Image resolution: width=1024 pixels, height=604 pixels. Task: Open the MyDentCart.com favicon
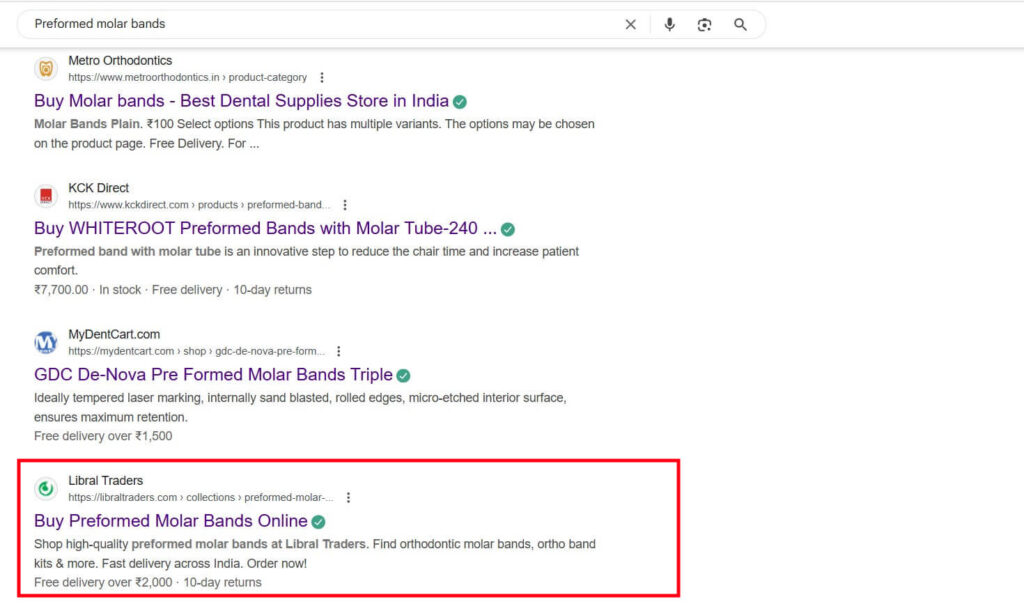46,342
